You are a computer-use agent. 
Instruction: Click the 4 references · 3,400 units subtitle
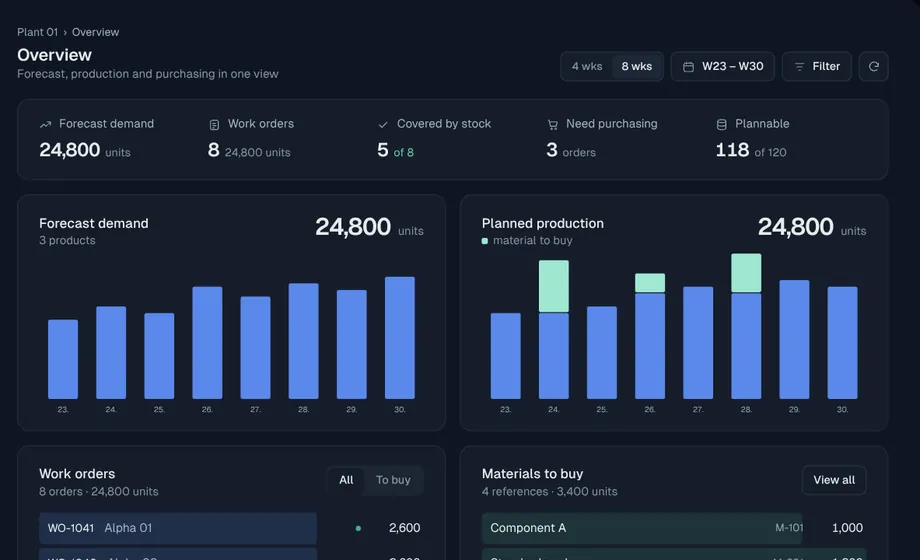[x=550, y=492]
